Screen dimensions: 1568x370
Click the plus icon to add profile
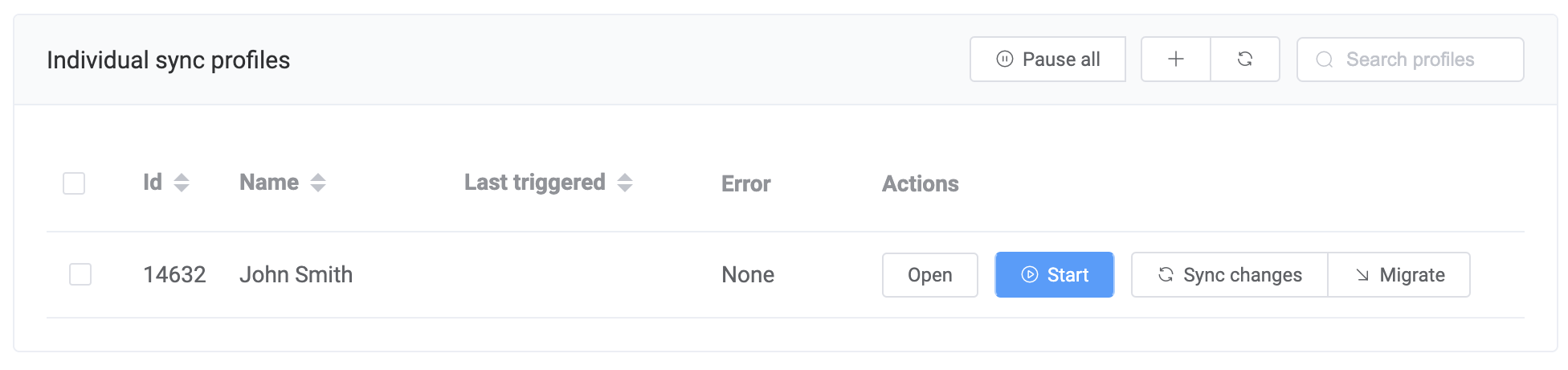point(1175,60)
